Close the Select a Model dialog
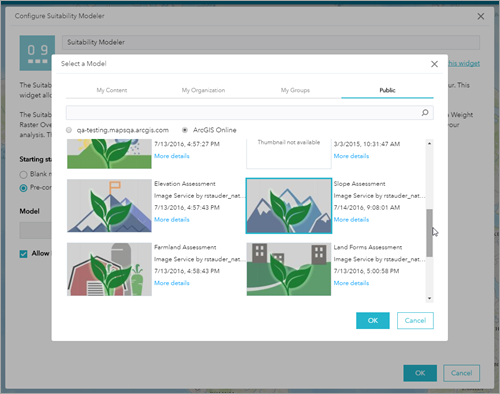500x394 pixels. tap(434, 64)
